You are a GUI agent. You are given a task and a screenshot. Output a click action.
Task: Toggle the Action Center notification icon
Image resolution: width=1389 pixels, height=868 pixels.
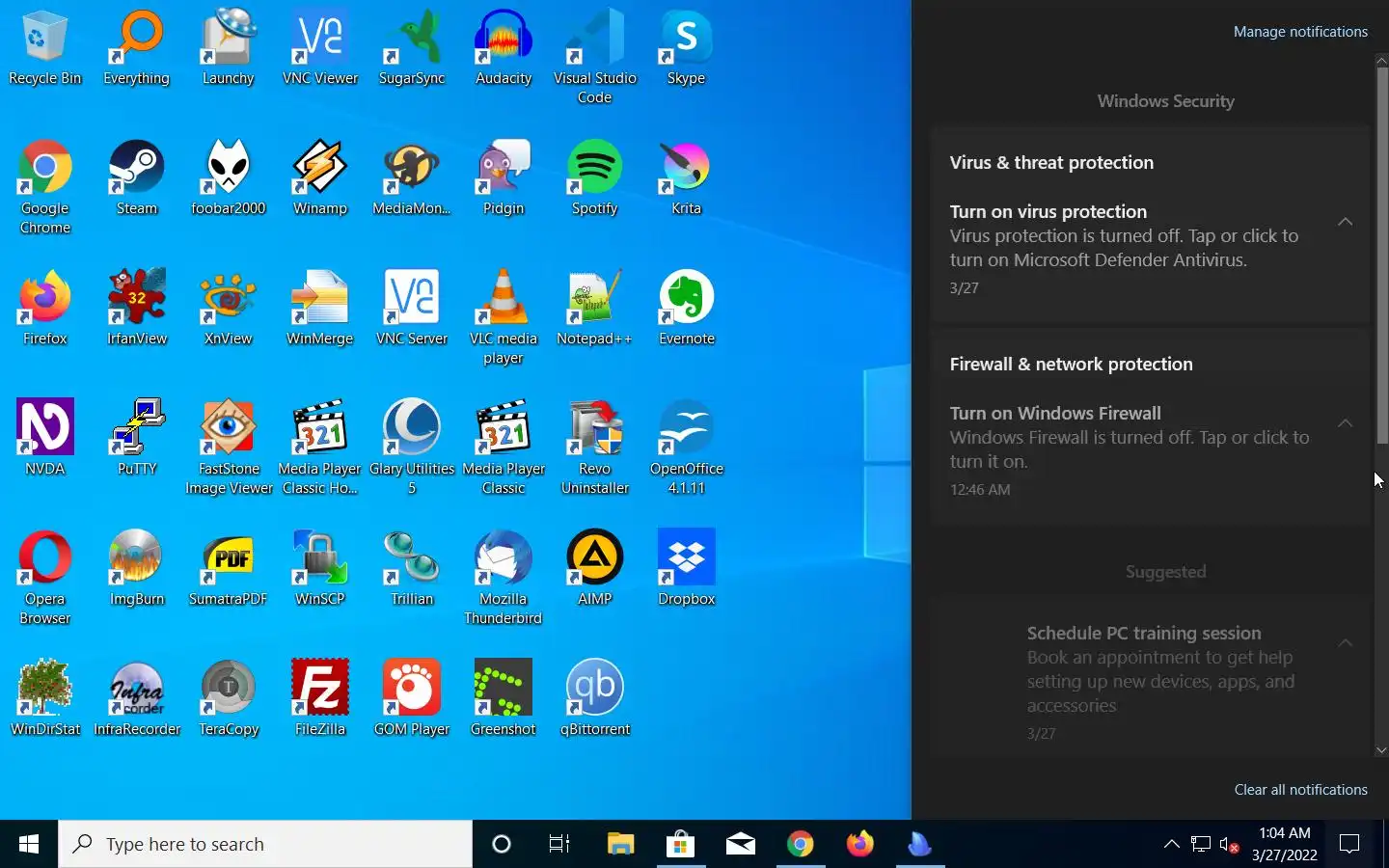pos(1349,844)
